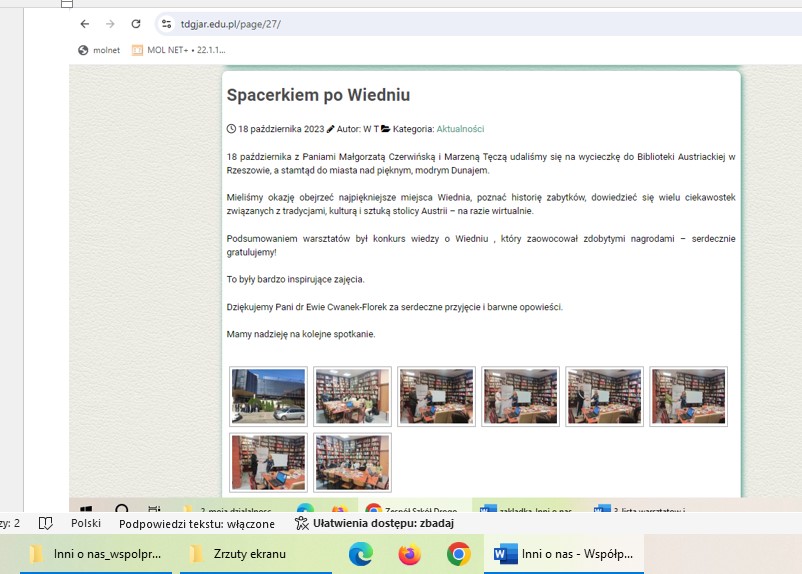Open the second thumbnail in the bottom row
The image size is (802, 574).
[x=352, y=462]
